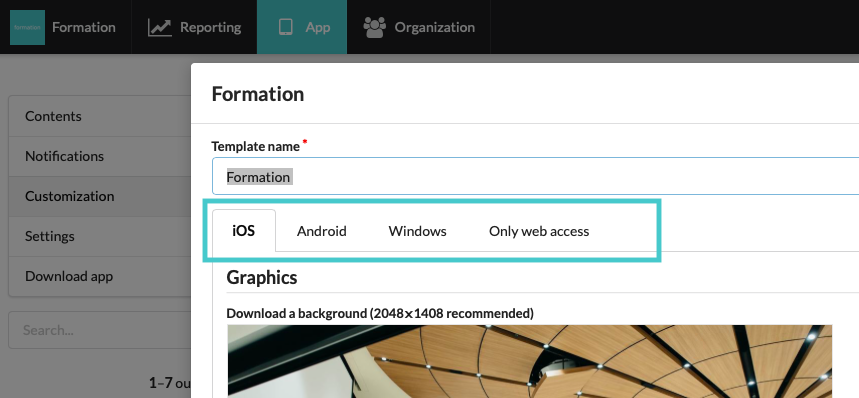Click the sidebar Search field
This screenshot has height=398, width=859.
(x=100, y=330)
